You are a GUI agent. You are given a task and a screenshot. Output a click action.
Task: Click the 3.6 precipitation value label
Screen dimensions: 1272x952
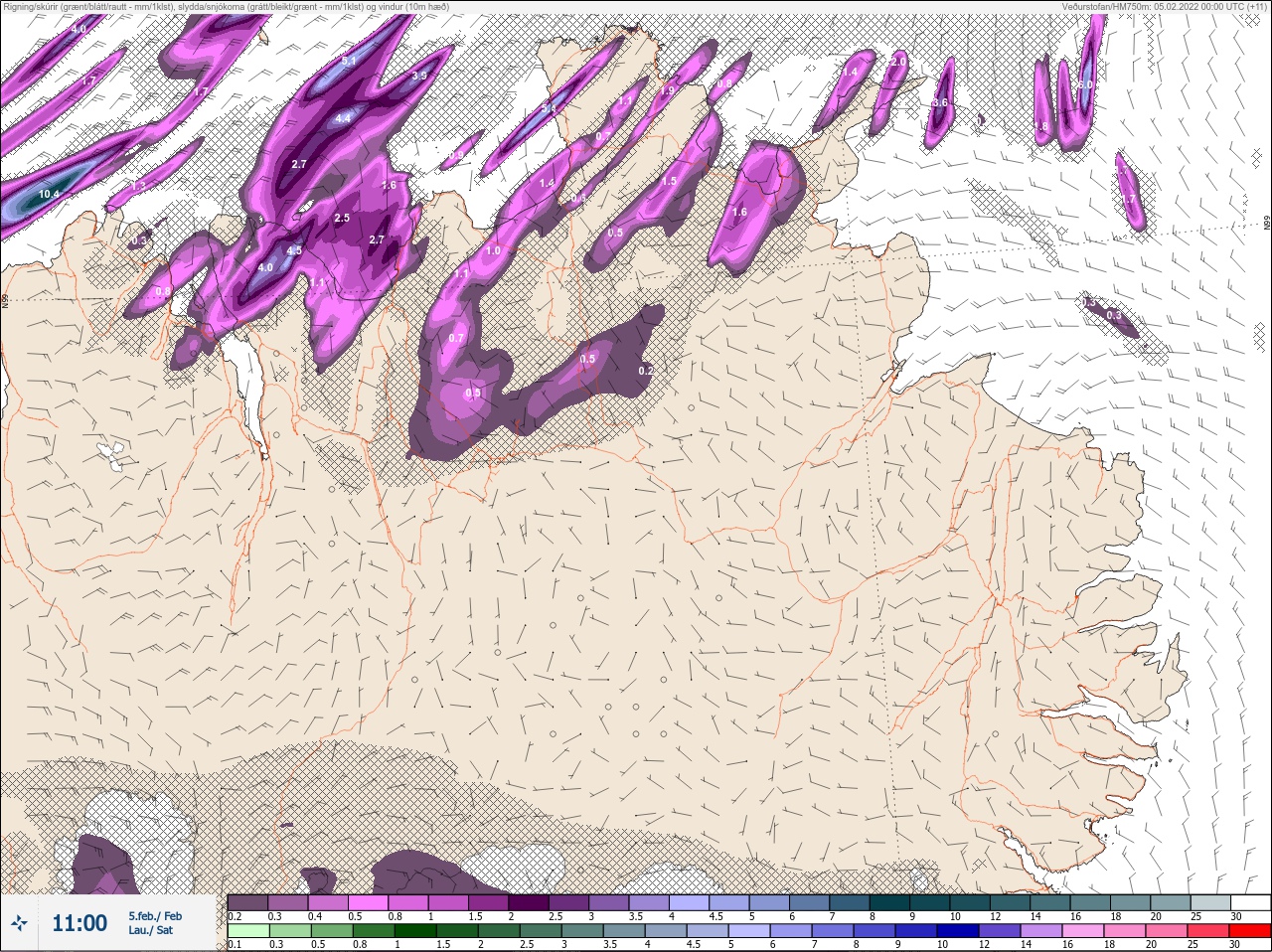pos(940,103)
